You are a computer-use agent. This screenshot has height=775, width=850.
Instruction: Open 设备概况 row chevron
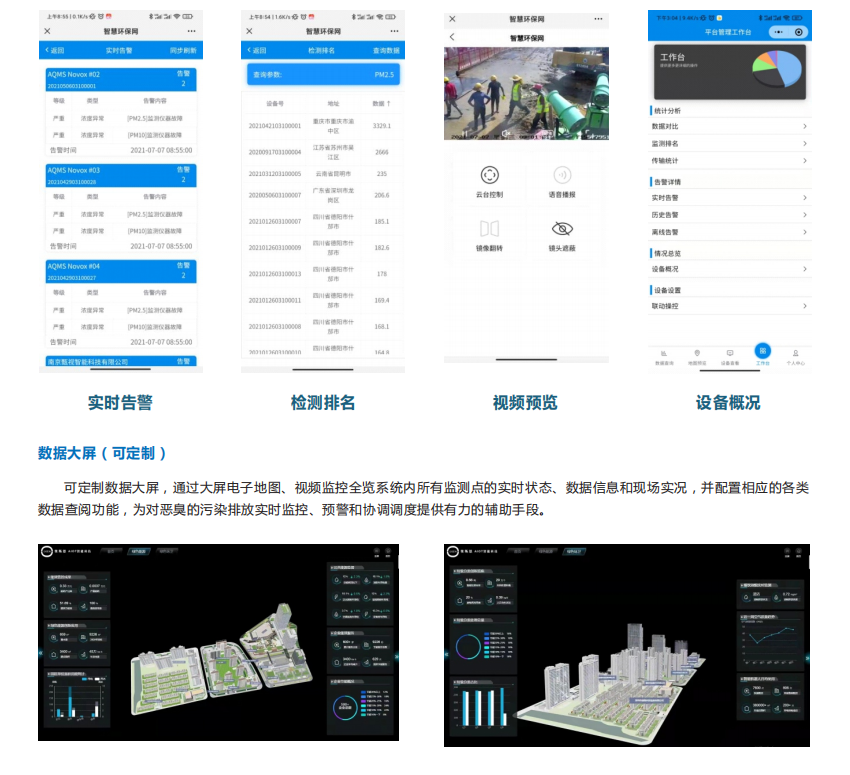point(804,269)
